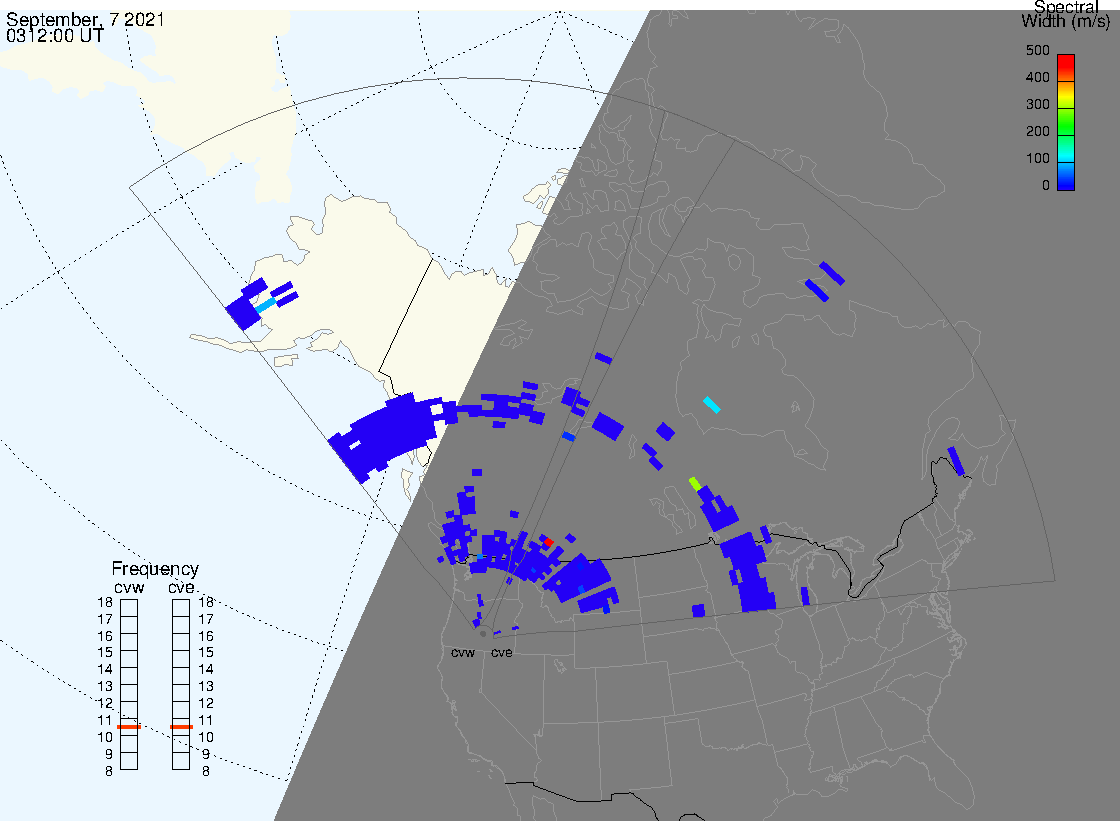Click the 200 label on color scale
Viewport: 1120px width, 821px height.
(x=1038, y=131)
